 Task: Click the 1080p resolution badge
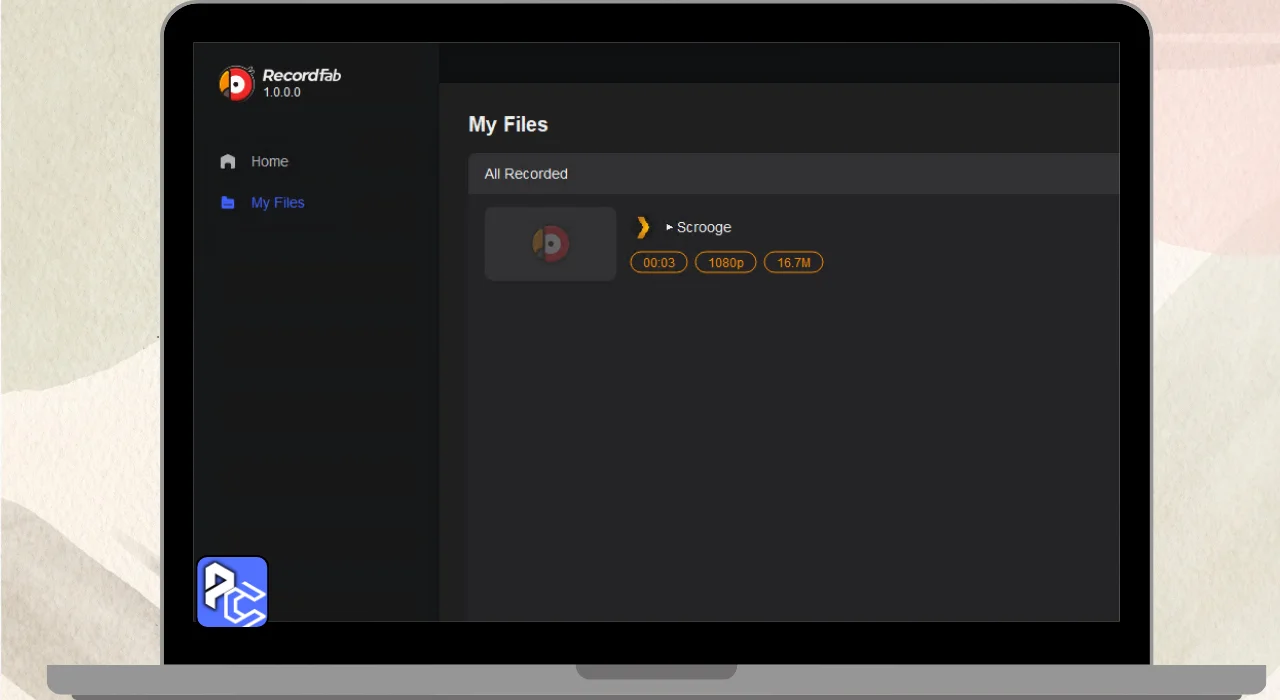[726, 263]
